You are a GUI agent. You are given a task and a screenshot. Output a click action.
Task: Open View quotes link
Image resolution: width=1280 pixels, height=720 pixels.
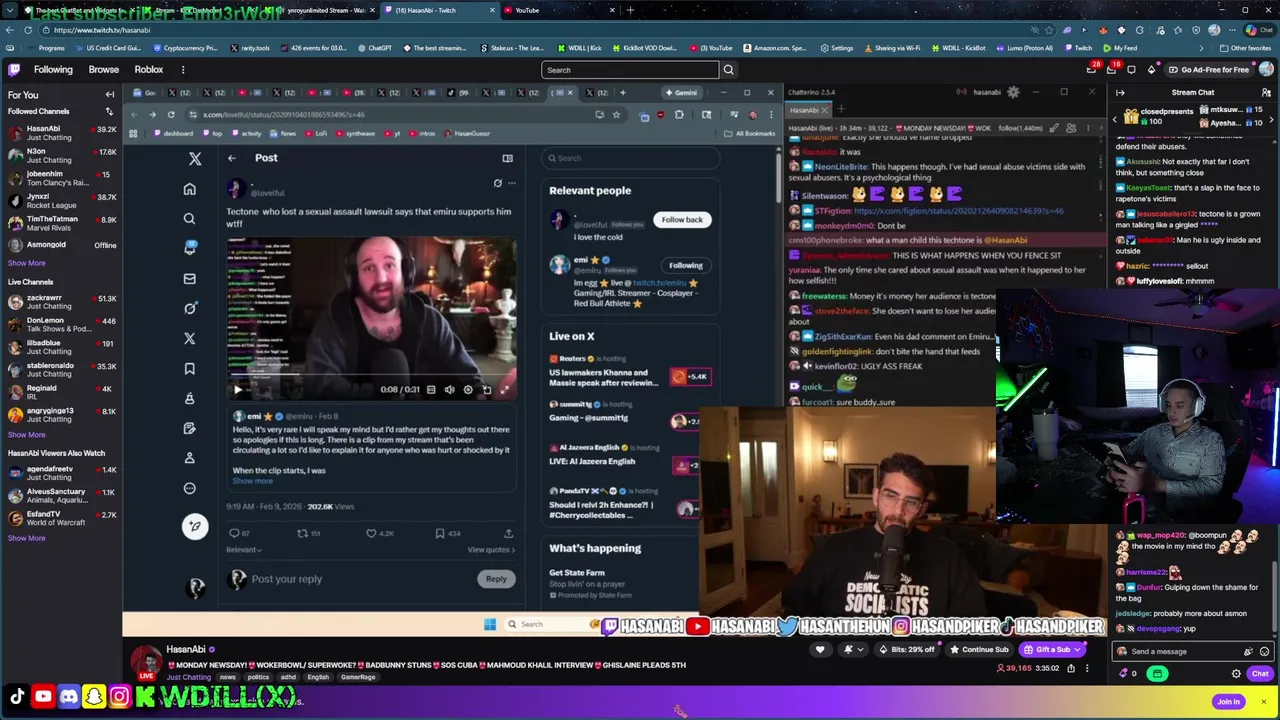(x=491, y=549)
